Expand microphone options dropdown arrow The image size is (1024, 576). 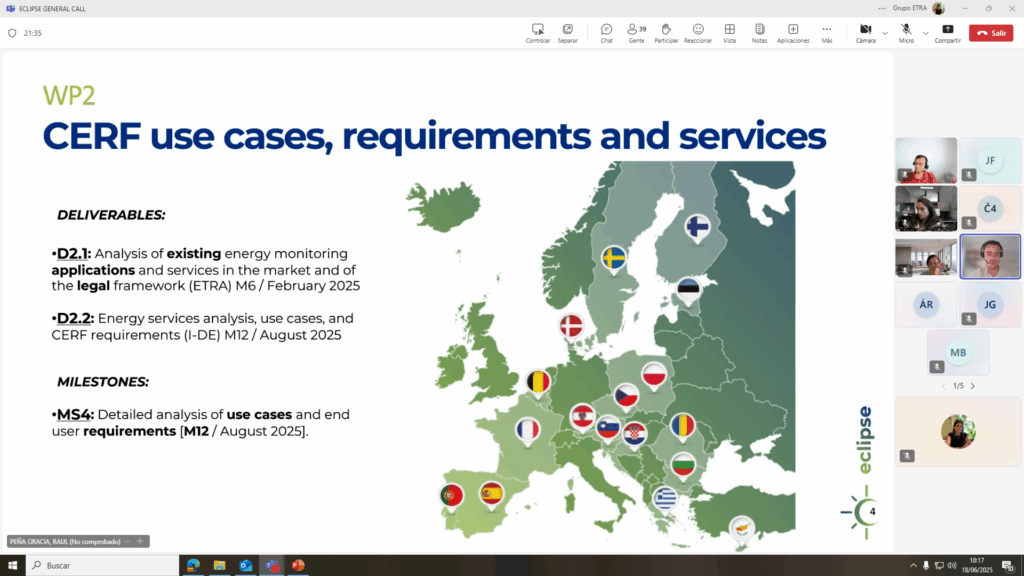tap(925, 32)
